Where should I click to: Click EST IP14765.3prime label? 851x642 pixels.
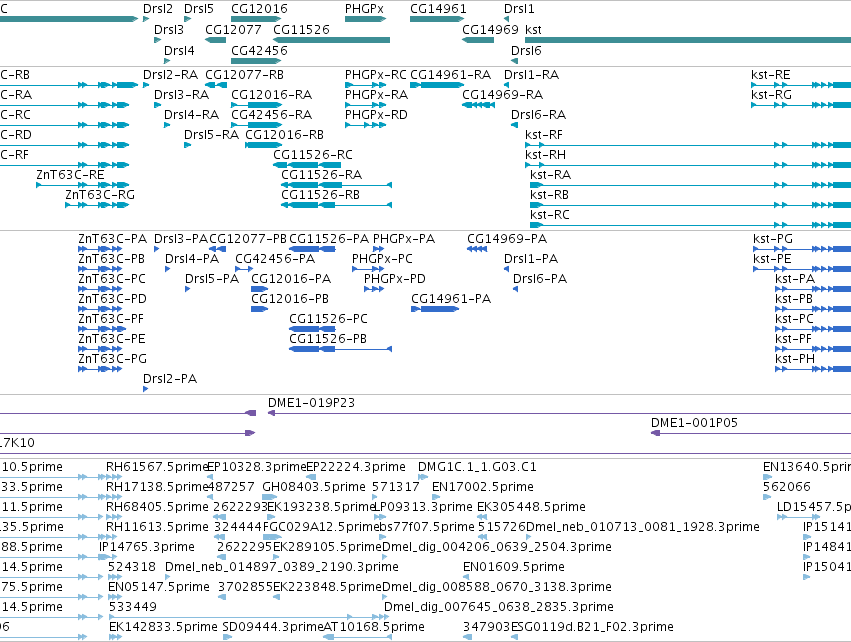pyautogui.click(x=147, y=546)
